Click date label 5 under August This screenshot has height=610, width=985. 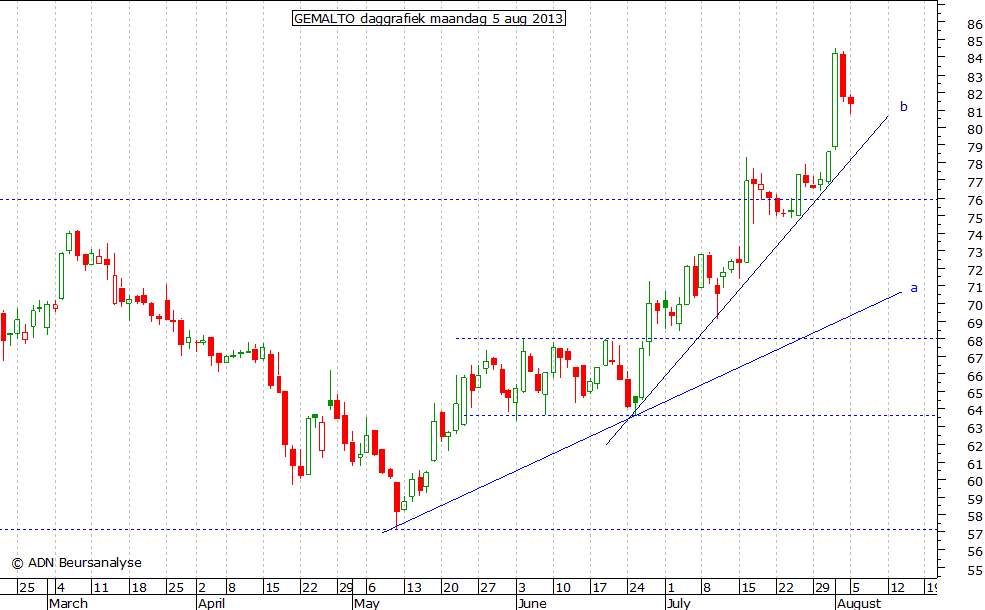tap(853, 587)
